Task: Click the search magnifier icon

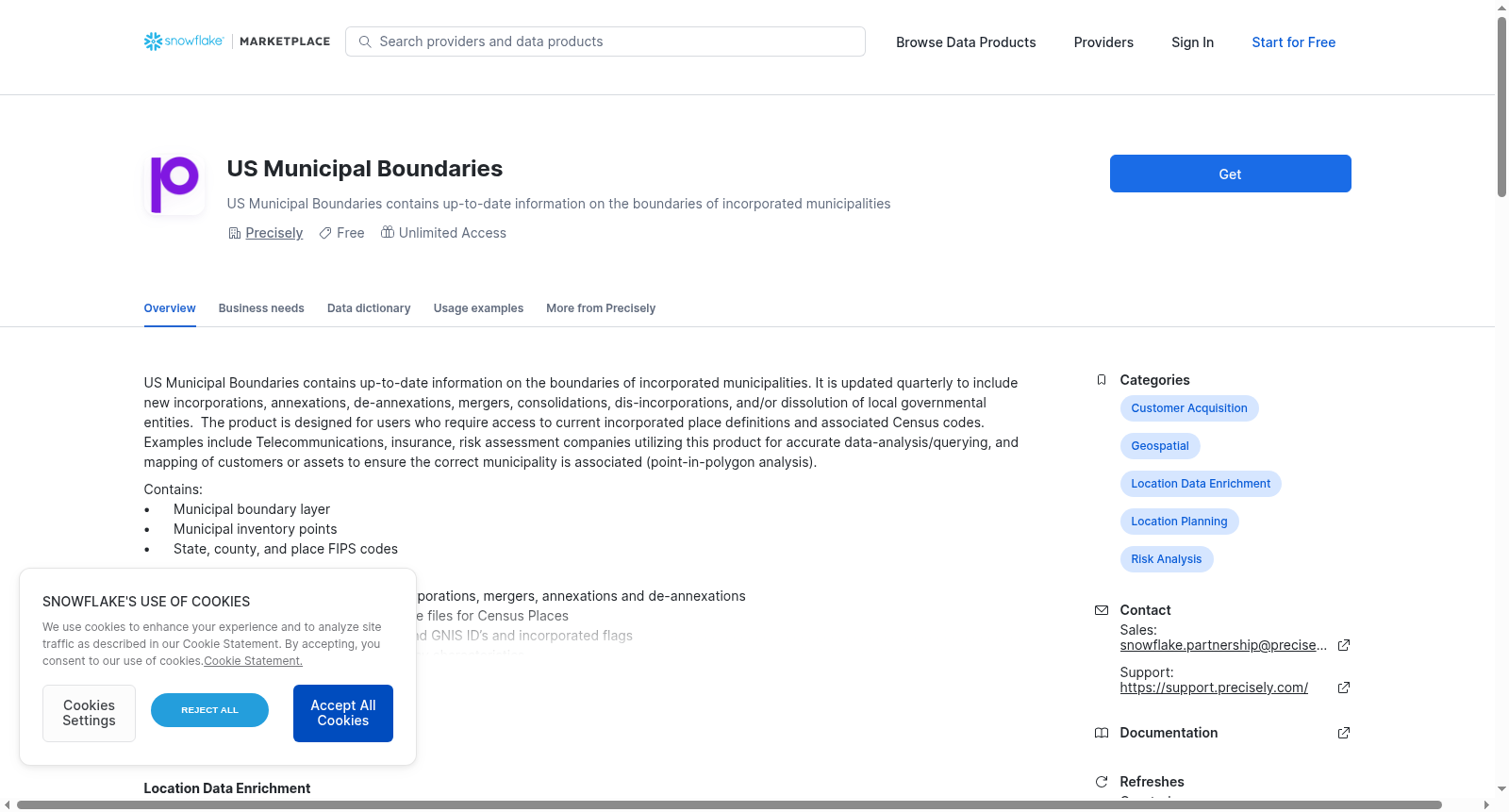Action: pyautogui.click(x=365, y=41)
